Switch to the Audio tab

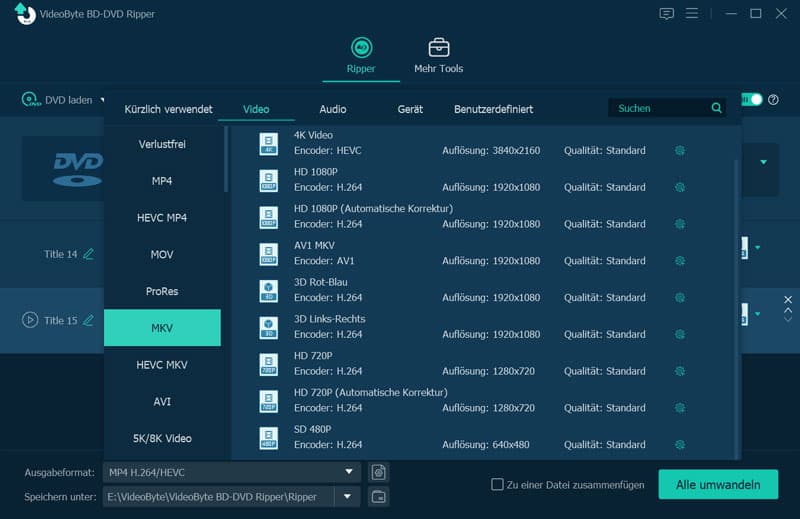click(x=333, y=109)
